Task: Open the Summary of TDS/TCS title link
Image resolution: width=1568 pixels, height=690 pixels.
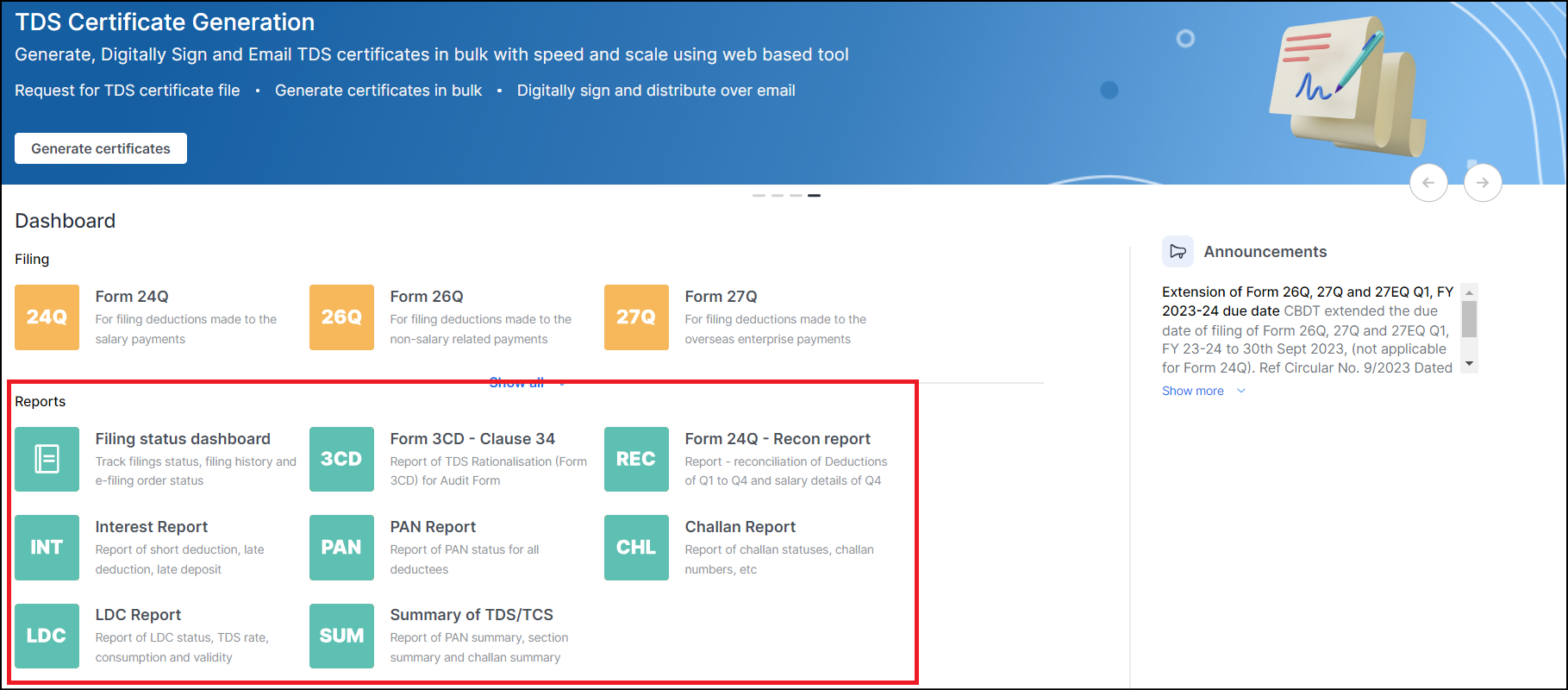Action: coord(471,615)
